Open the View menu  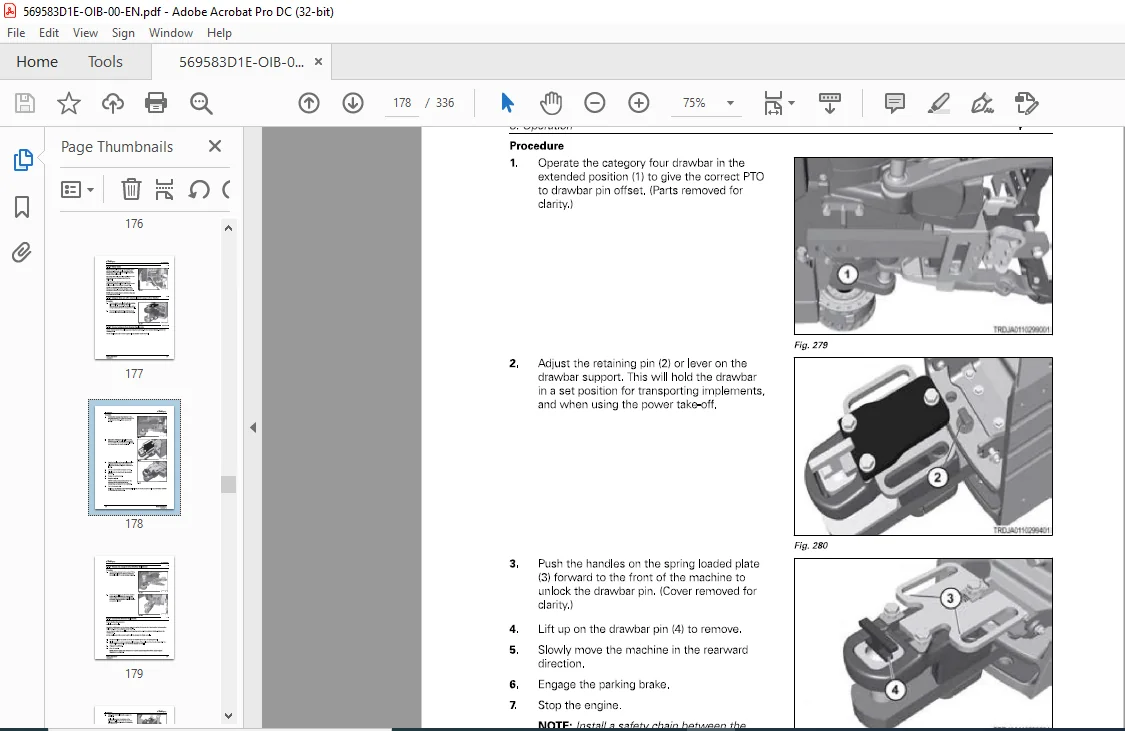tap(85, 33)
